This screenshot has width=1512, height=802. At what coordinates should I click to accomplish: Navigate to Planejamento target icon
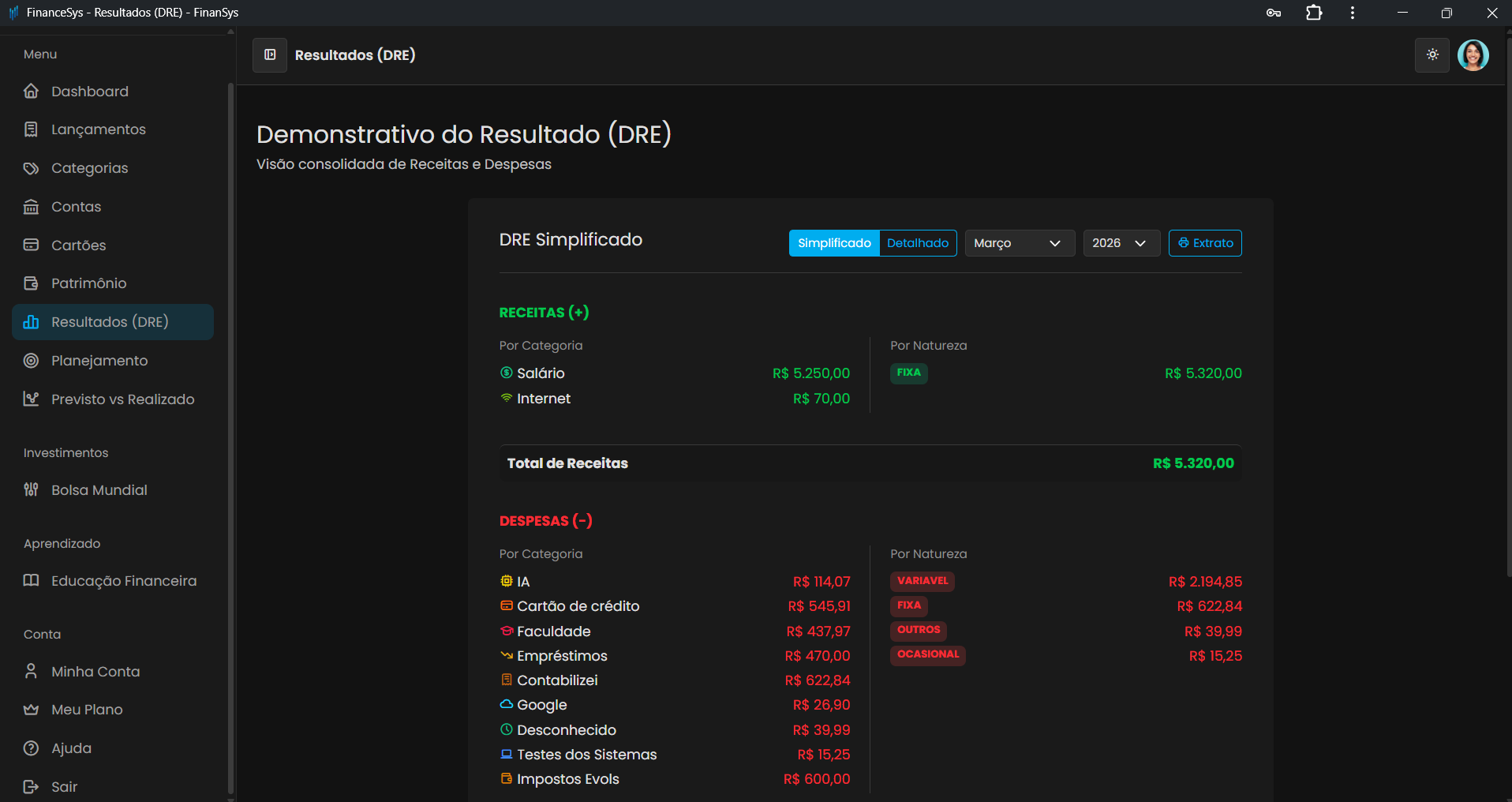[32, 361]
